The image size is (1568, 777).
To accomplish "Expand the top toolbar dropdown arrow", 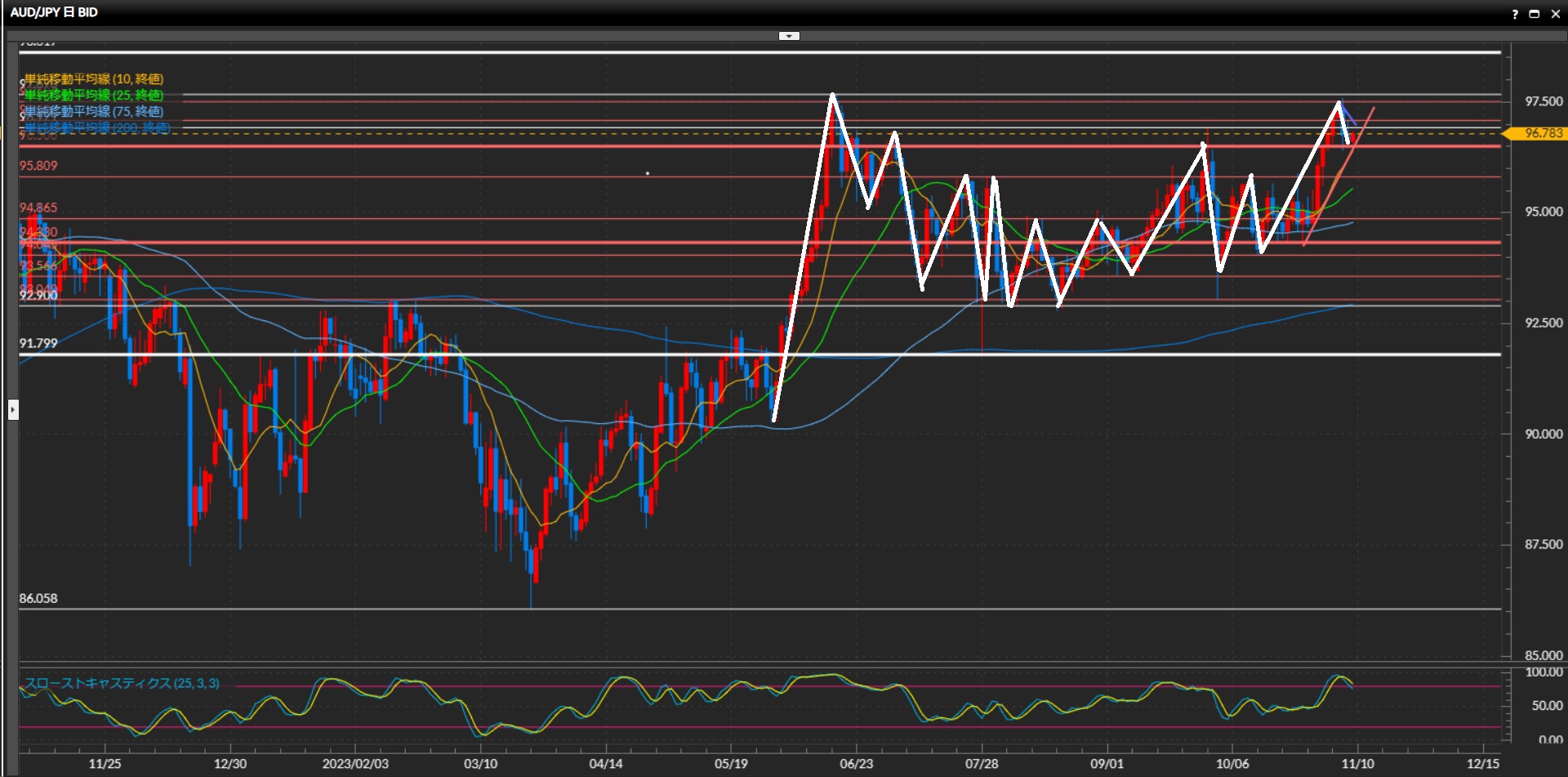I will 789,36.
